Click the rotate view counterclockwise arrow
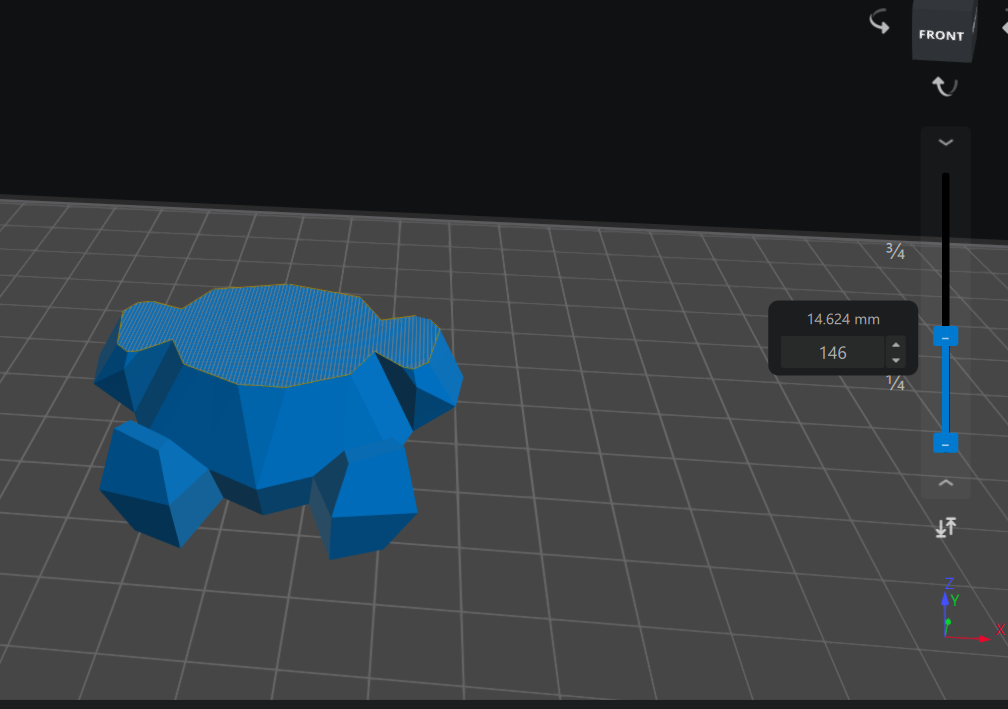Viewport: 1008px width, 709px height. 879,22
